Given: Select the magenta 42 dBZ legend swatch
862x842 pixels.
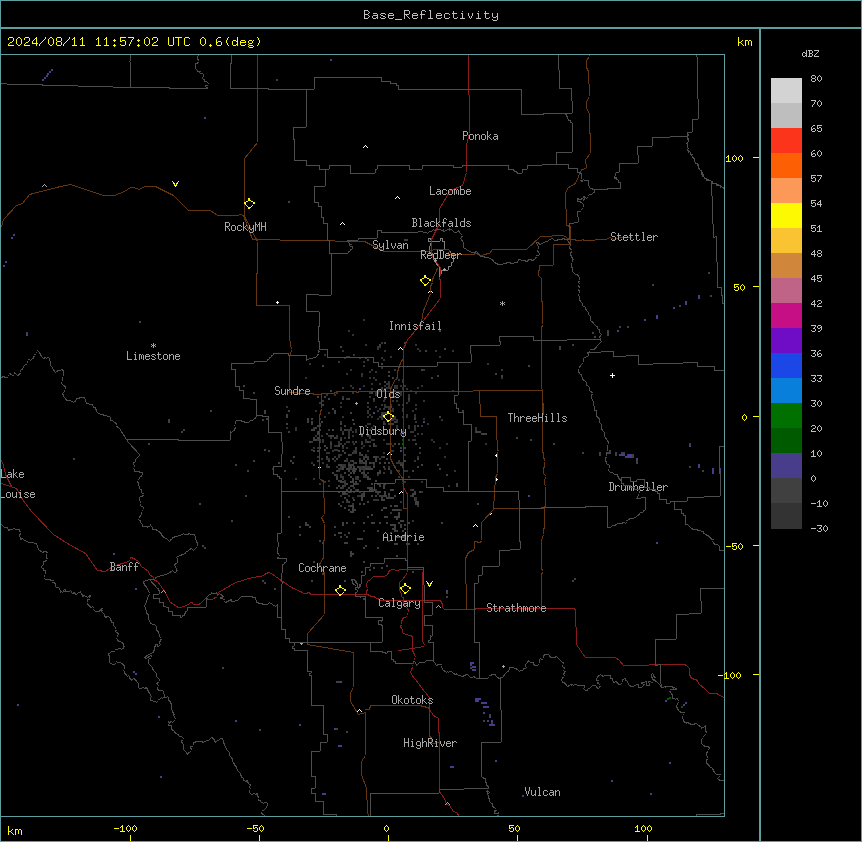Looking at the screenshot, I should (786, 315).
